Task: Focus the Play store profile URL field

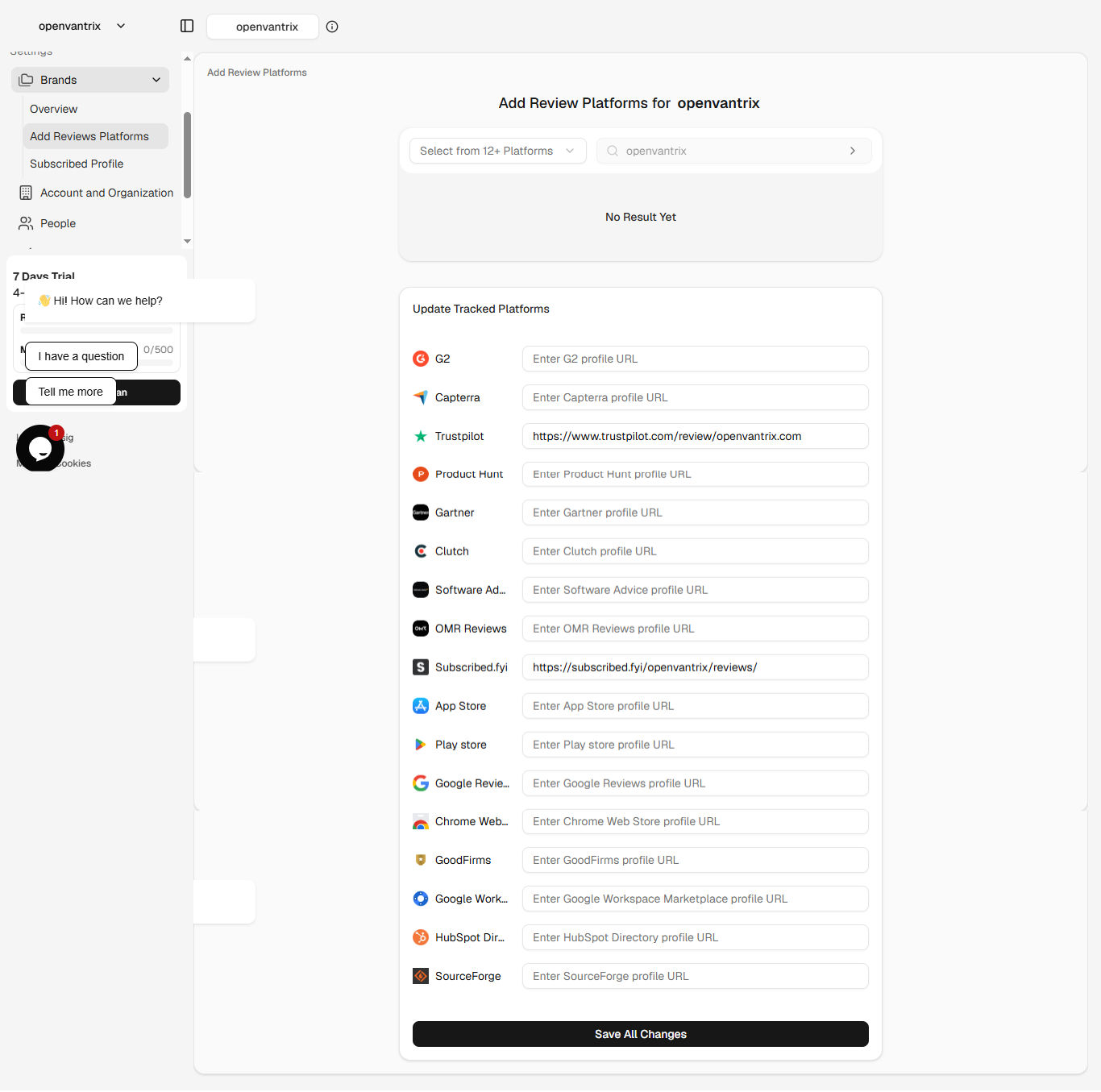Action: pyautogui.click(x=696, y=745)
